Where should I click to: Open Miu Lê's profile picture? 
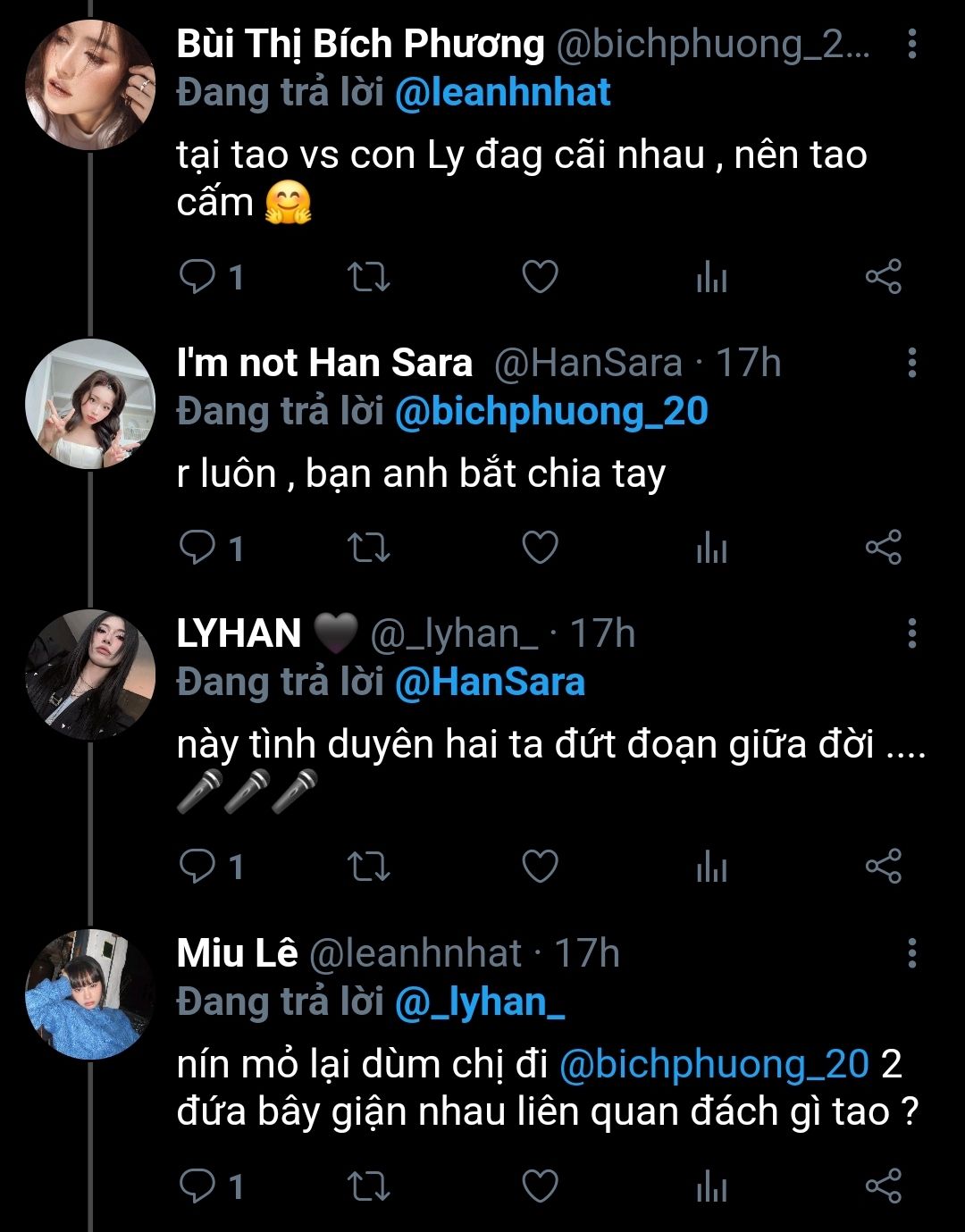point(90,993)
